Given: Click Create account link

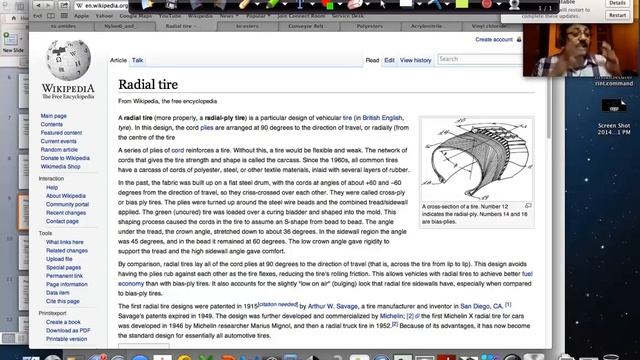Looking at the screenshot, I should pyautogui.click(x=494, y=40).
